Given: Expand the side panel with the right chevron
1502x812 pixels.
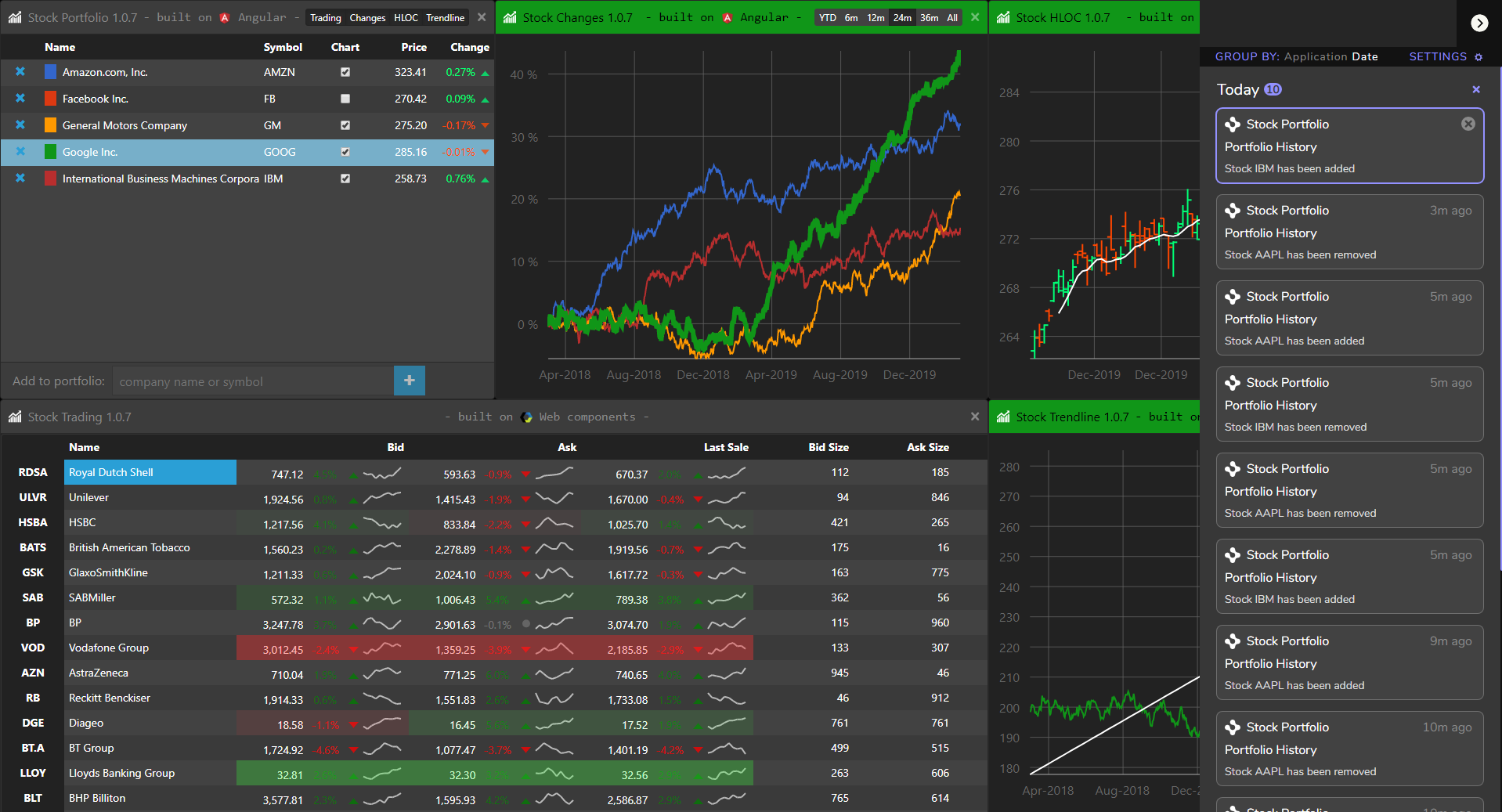Looking at the screenshot, I should coord(1479,23).
